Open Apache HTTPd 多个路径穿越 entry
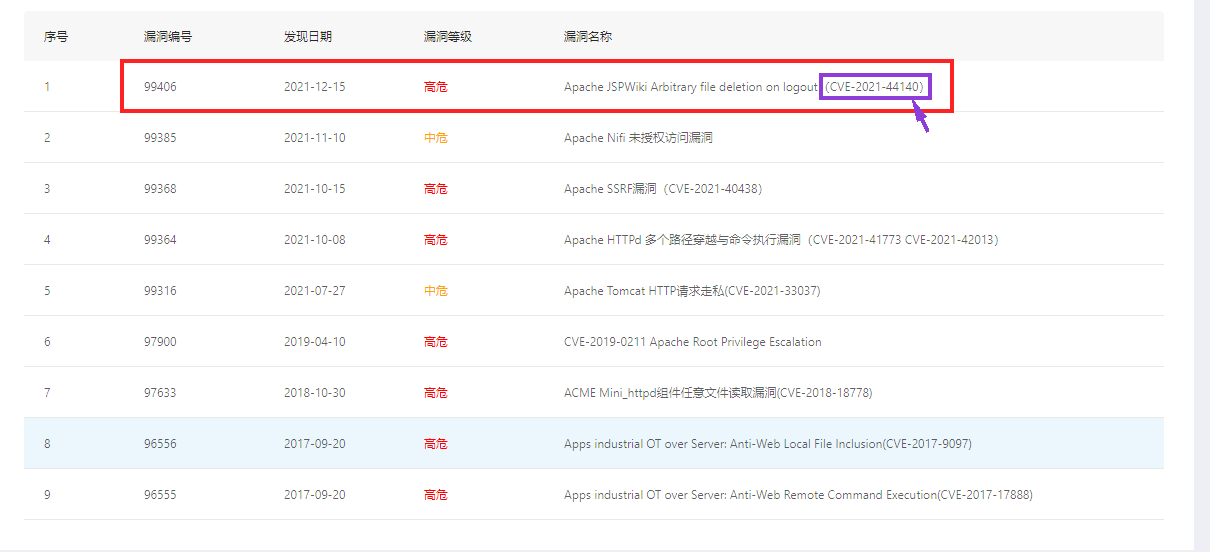The height and width of the screenshot is (552, 1210). pos(781,240)
